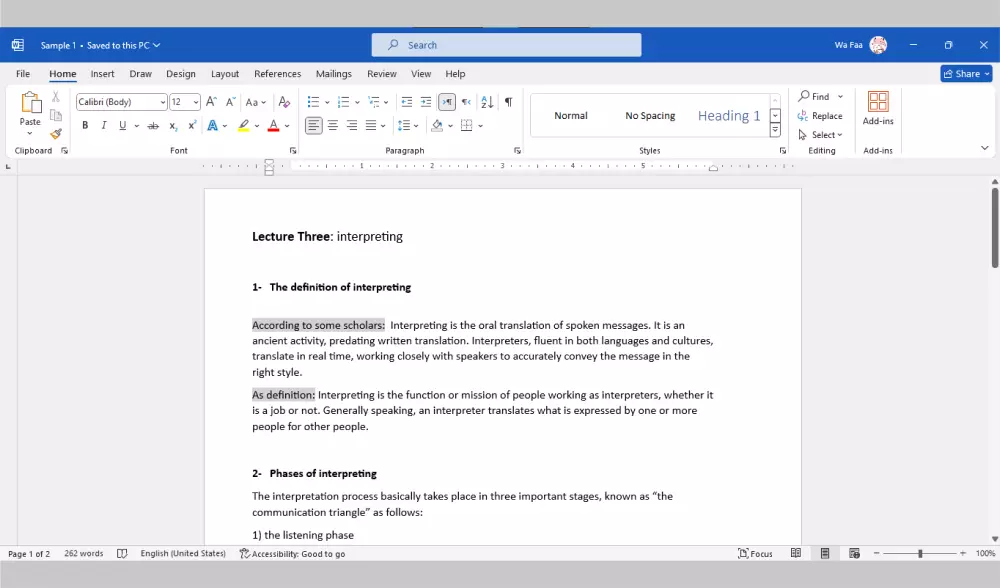This screenshot has height=588, width=1000.
Task: Toggle italic formatting
Action: (x=104, y=126)
